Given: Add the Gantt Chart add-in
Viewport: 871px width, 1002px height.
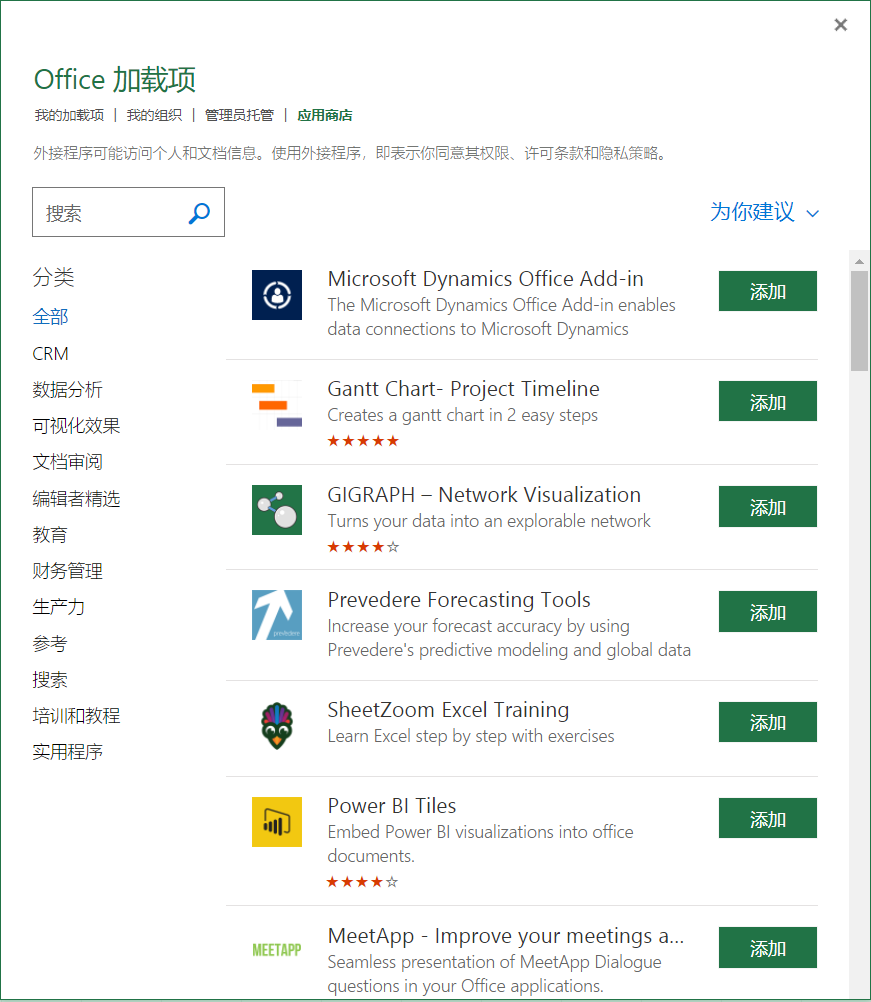Looking at the screenshot, I should [767, 401].
